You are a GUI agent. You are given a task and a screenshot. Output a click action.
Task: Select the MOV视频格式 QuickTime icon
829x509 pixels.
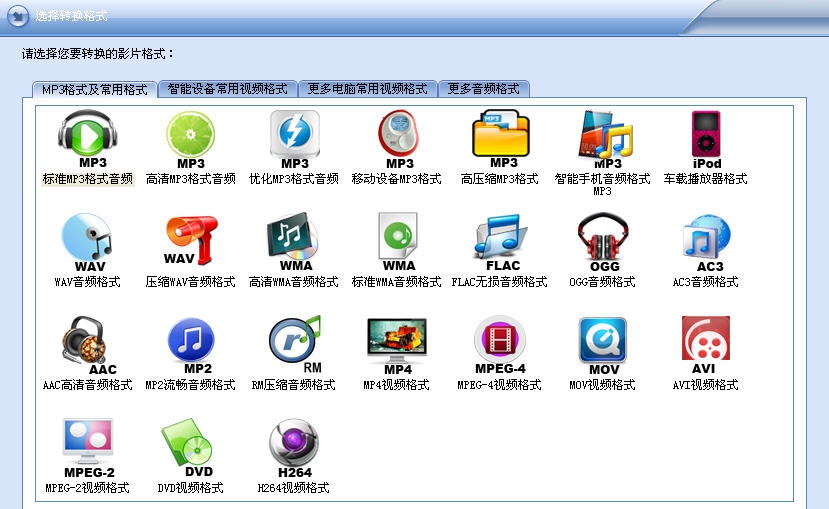603,346
